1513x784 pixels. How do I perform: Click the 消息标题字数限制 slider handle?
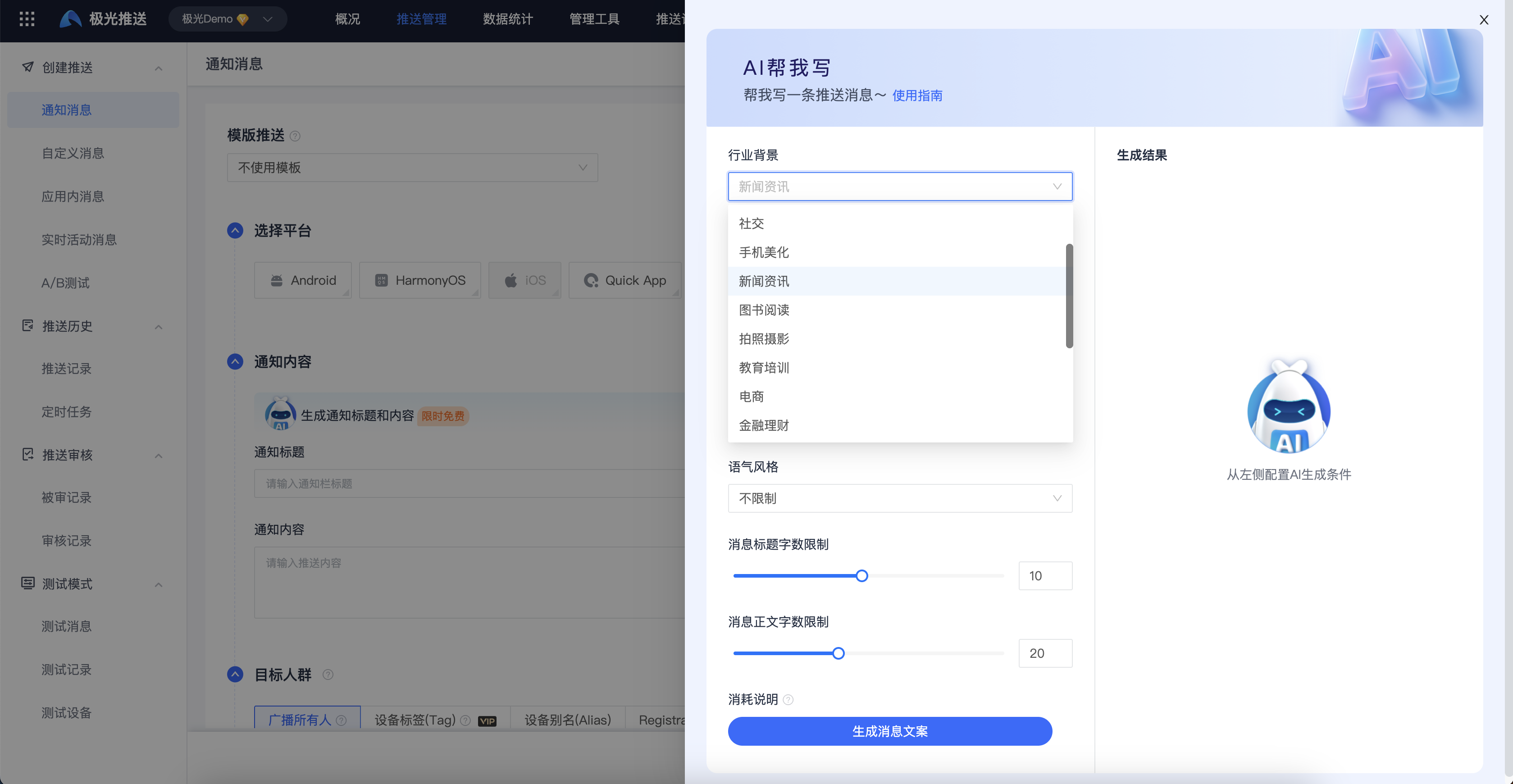coord(861,575)
